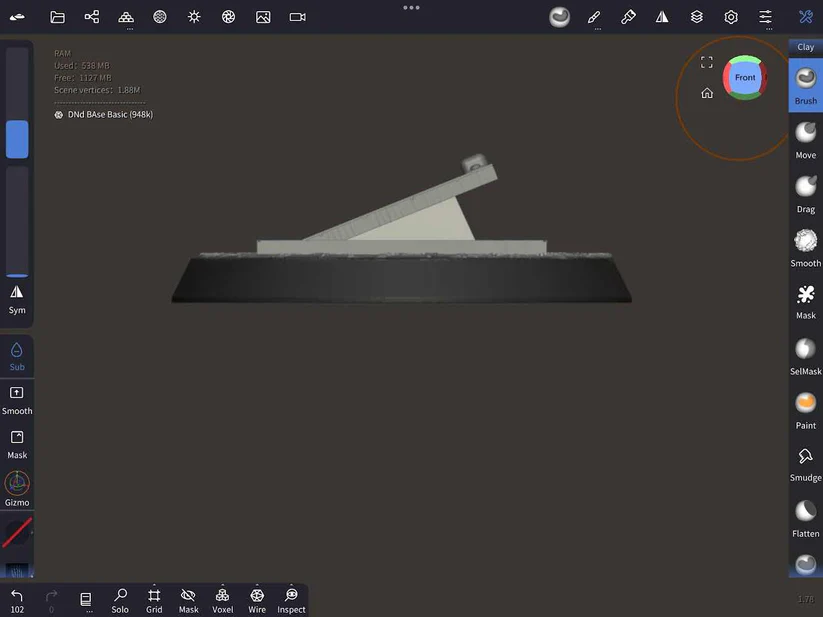Select the Move tool
Viewport: 823px width, 617px height.
(x=806, y=141)
